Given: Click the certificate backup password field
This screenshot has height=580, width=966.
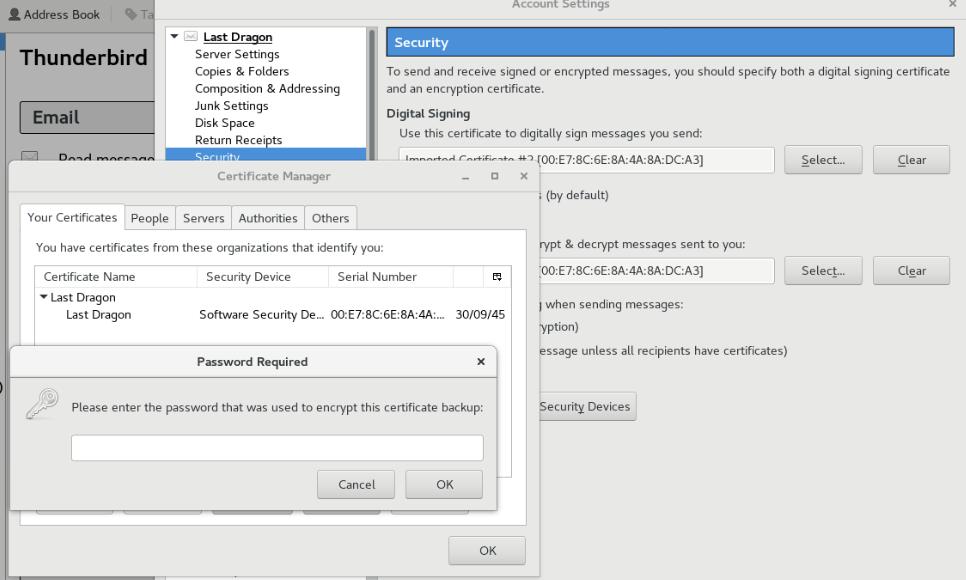Looking at the screenshot, I should [277, 448].
